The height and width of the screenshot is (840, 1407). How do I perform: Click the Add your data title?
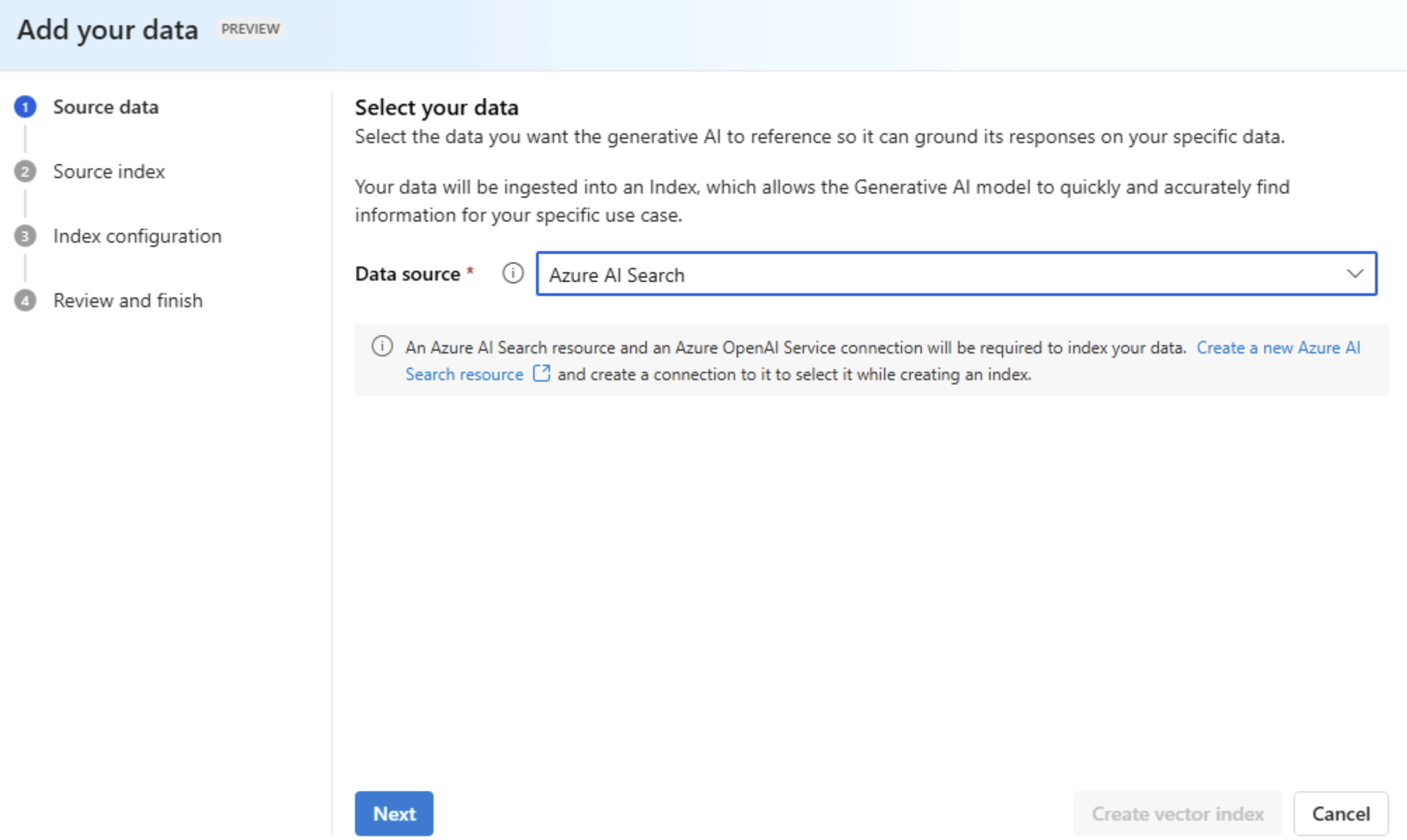pos(108,30)
